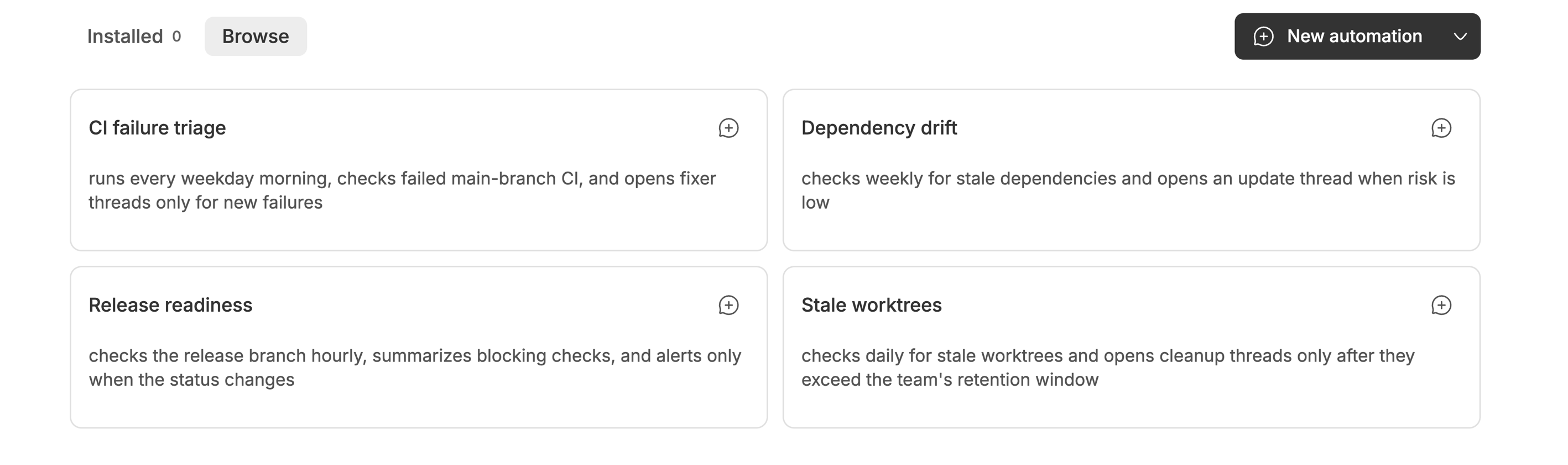This screenshot has width=1568, height=465.
Task: Open the Dependency drift card title
Action: click(x=879, y=128)
